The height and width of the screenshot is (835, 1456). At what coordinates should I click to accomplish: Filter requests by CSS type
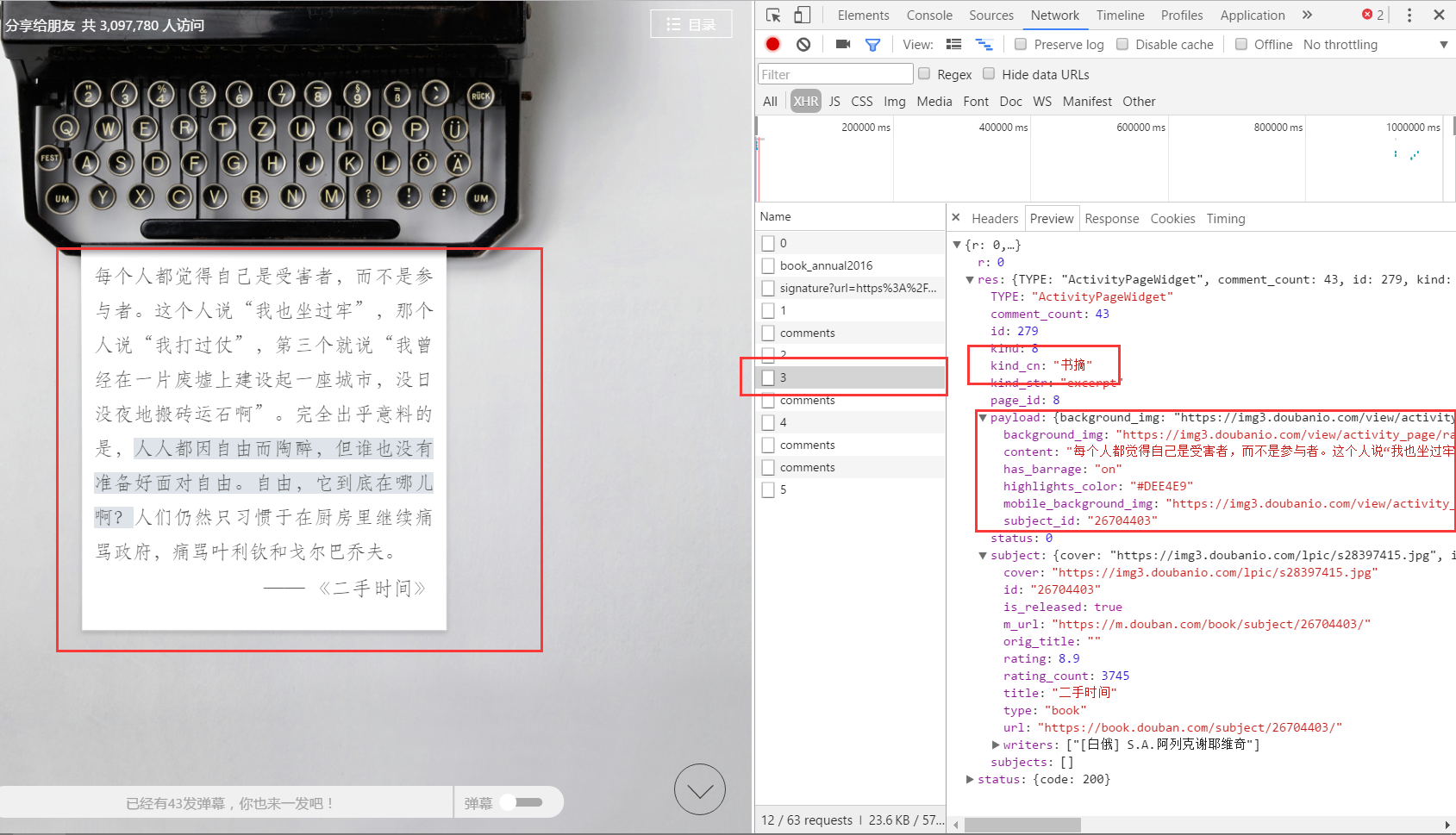pos(862,102)
